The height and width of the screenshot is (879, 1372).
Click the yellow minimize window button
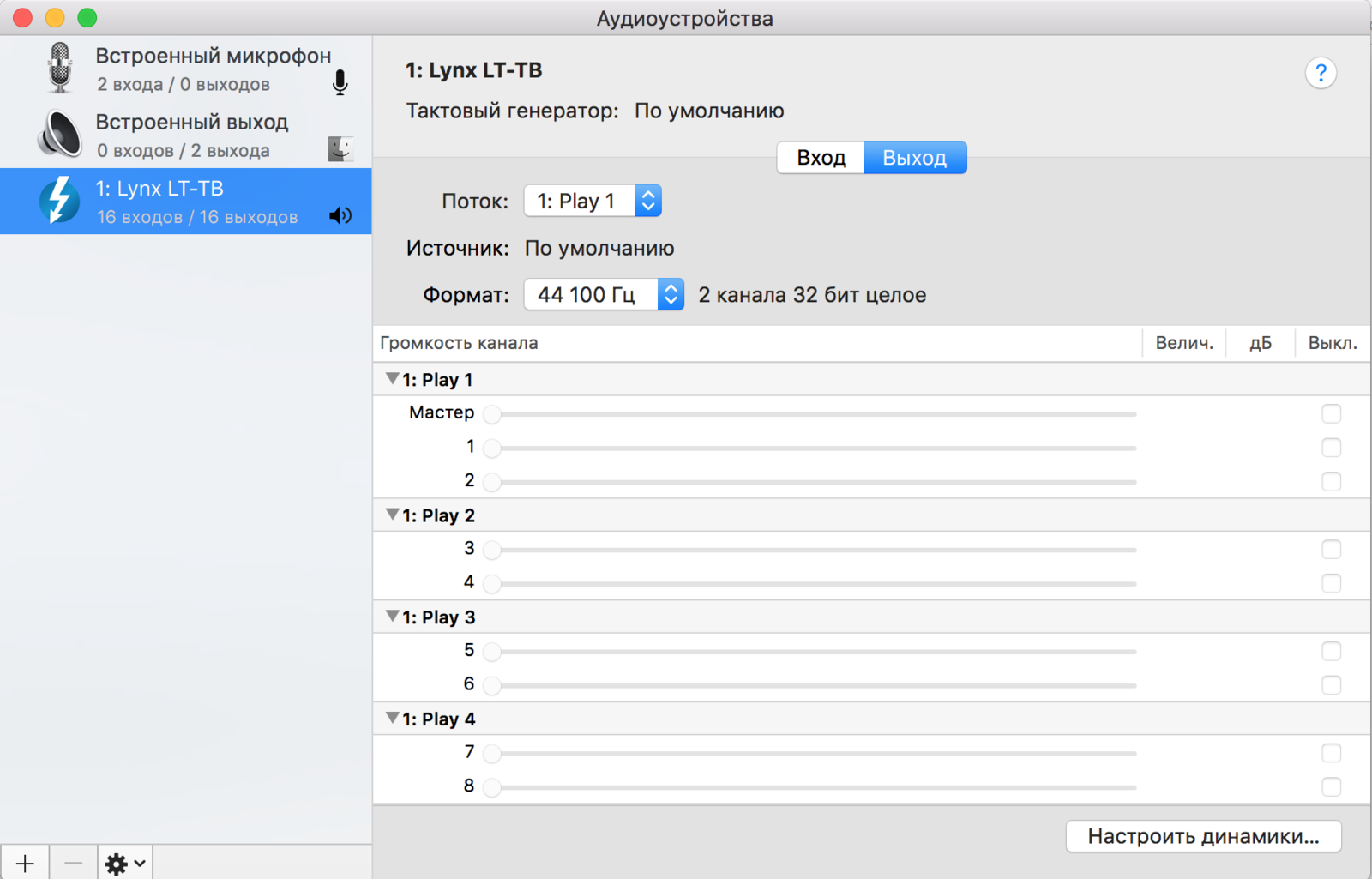[55, 17]
